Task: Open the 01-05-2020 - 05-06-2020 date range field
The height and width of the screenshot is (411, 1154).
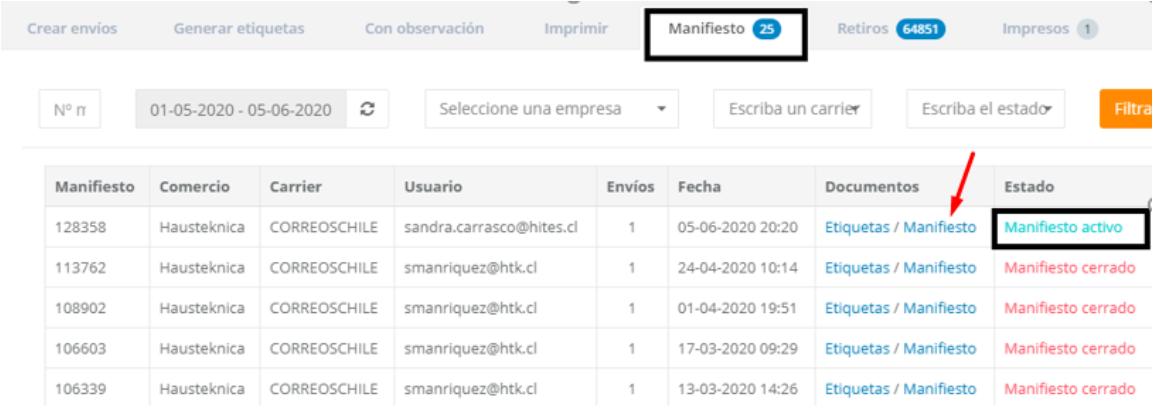Action: pos(241,109)
